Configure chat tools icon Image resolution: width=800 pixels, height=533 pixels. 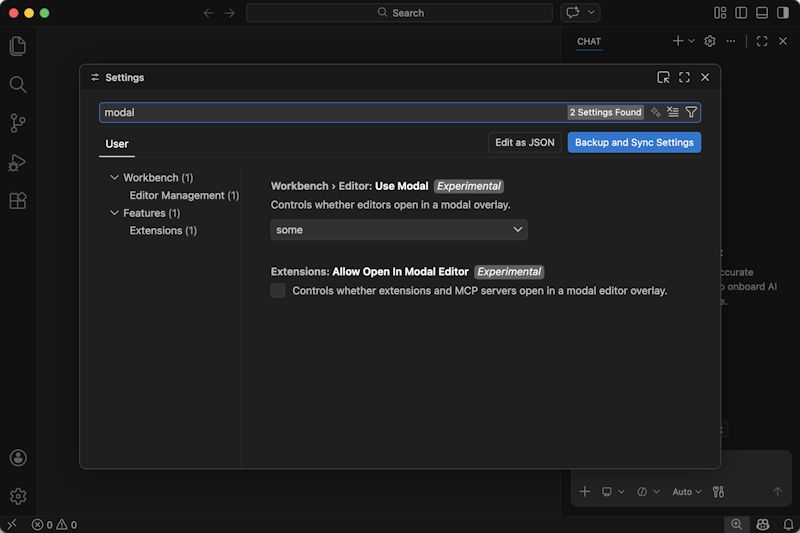(x=718, y=492)
